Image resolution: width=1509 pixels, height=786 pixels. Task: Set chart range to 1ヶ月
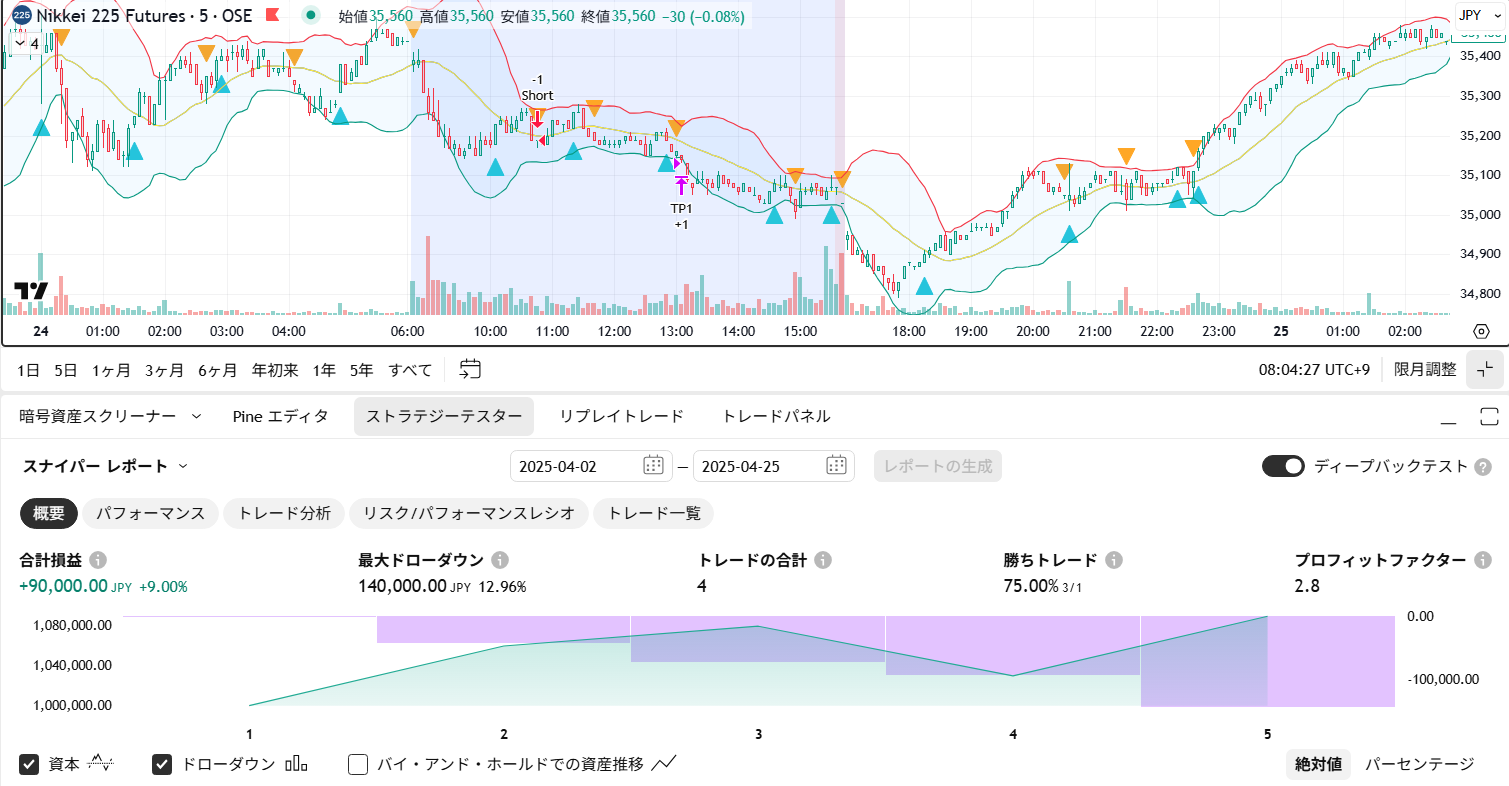pyautogui.click(x=111, y=370)
